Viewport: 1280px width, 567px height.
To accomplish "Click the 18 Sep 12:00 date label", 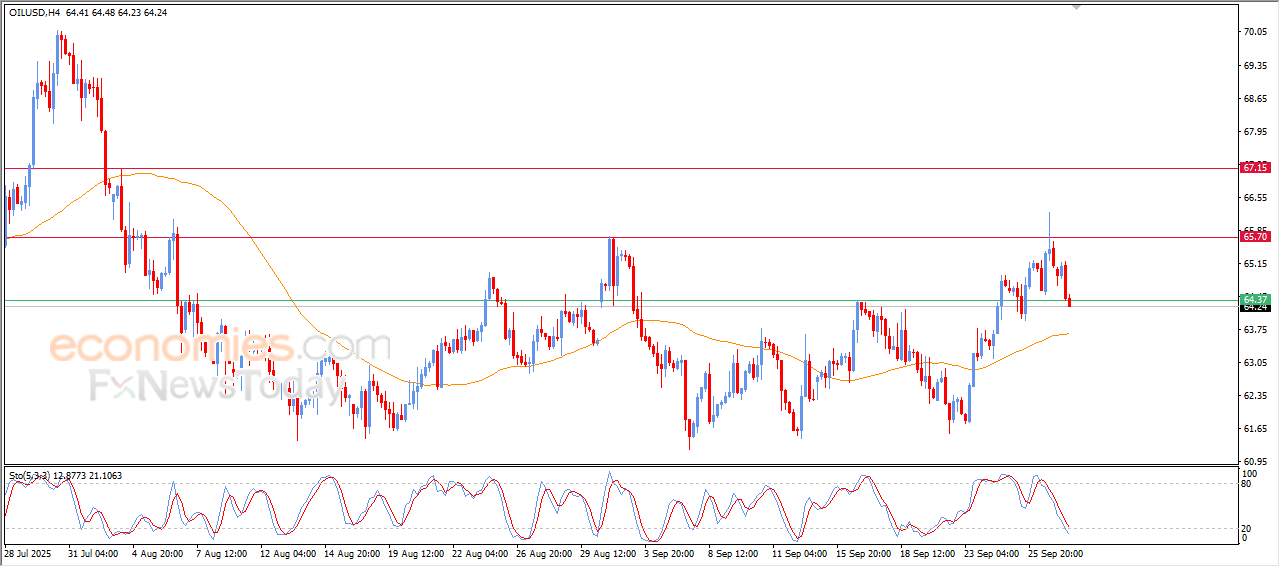I will [x=927, y=553].
